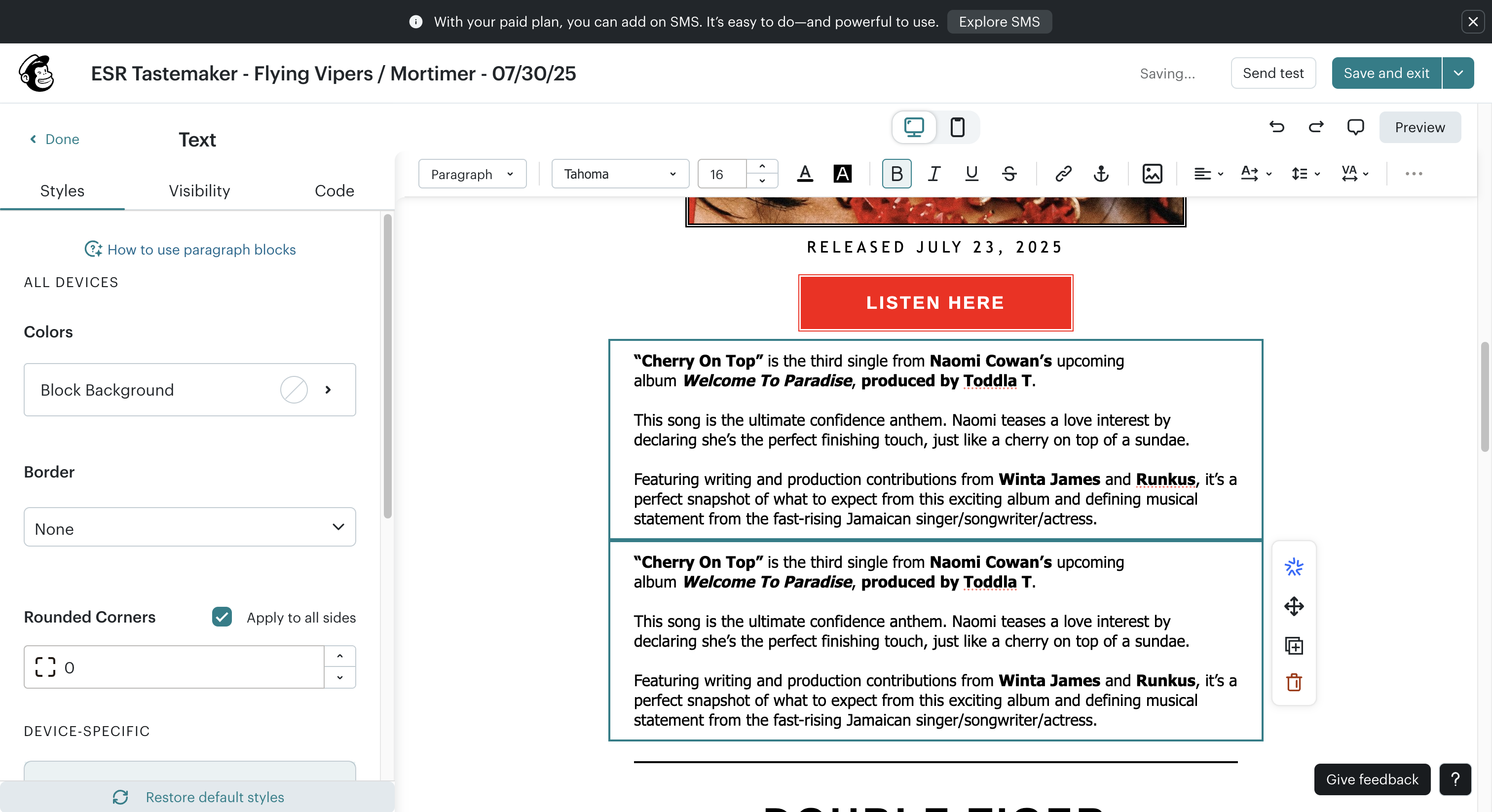This screenshot has width=1492, height=812.
Task: Restore default styles
Action: 198,797
